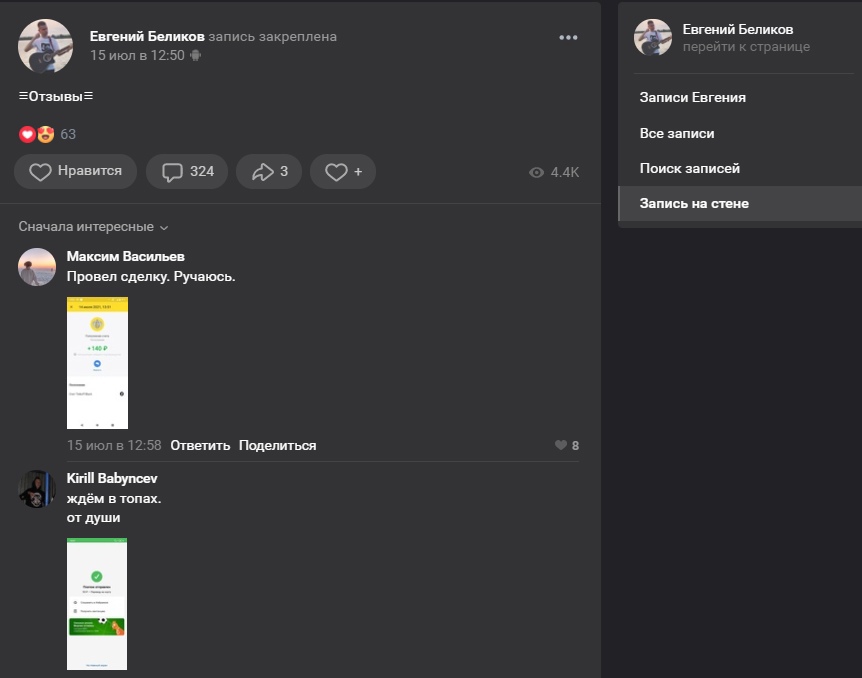
Task: Select Все записи in sidebar menu
Action: pyautogui.click(x=677, y=133)
